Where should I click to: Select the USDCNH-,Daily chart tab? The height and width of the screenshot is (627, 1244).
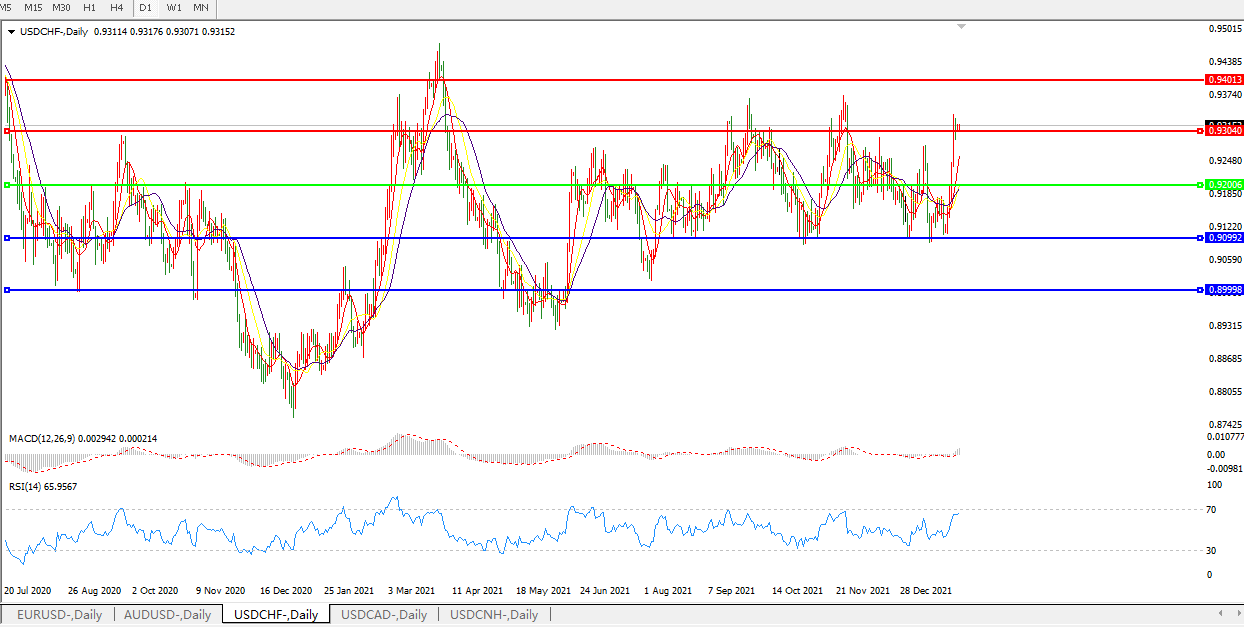pos(493,614)
